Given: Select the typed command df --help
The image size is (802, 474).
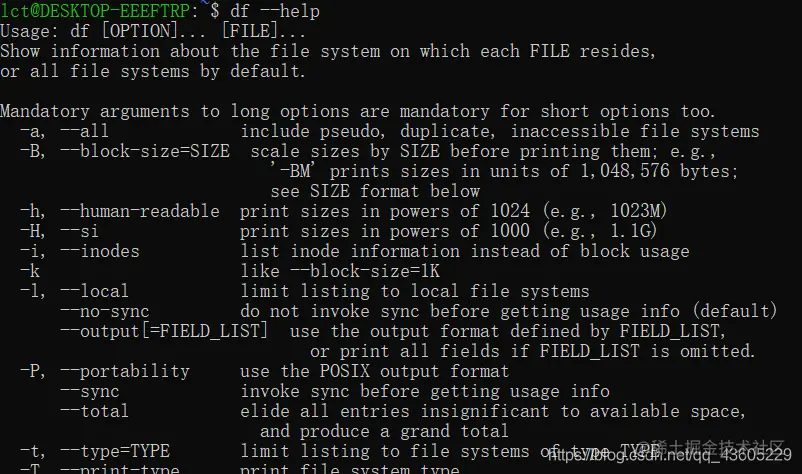Looking at the screenshot, I should pyautogui.click(x=275, y=11).
